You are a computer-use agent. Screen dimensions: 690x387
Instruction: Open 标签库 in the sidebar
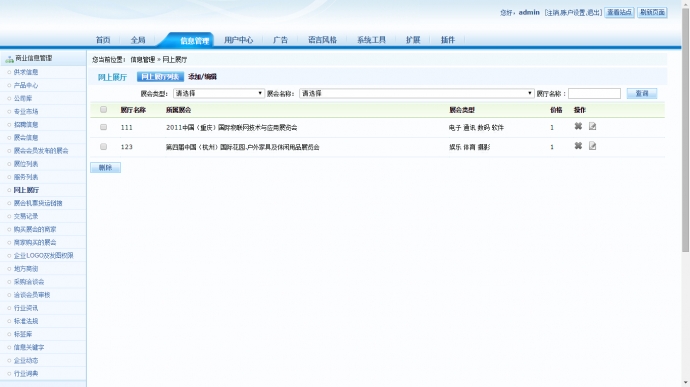[x=22, y=334]
